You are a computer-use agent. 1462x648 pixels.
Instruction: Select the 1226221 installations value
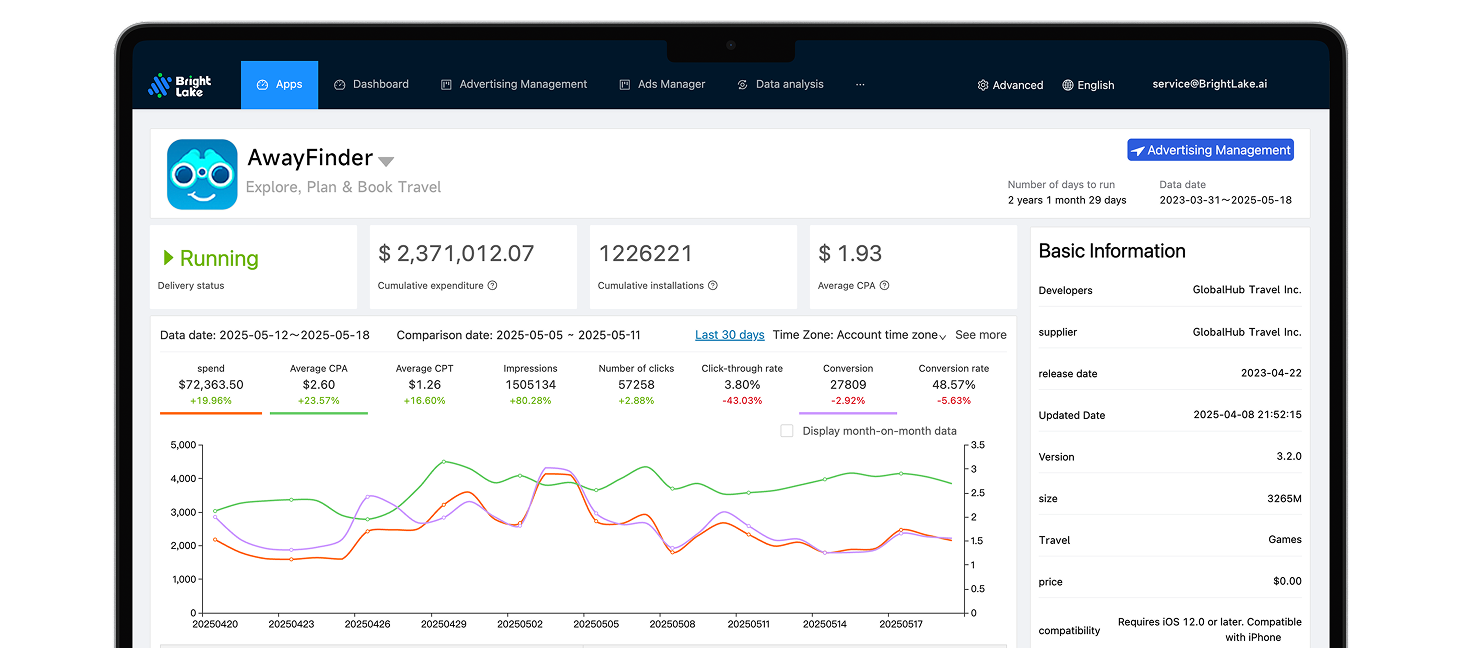[645, 254]
